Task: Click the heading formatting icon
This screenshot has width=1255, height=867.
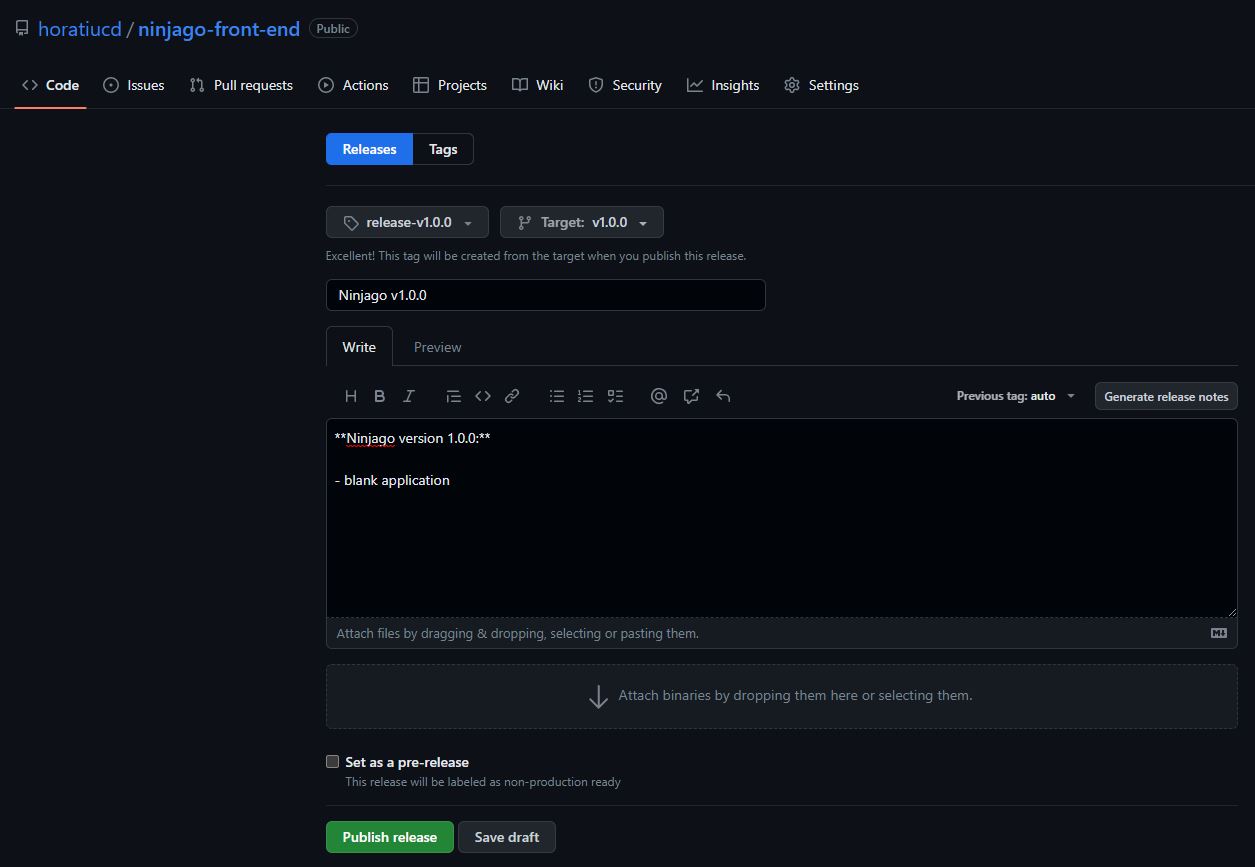Action: tap(351, 396)
